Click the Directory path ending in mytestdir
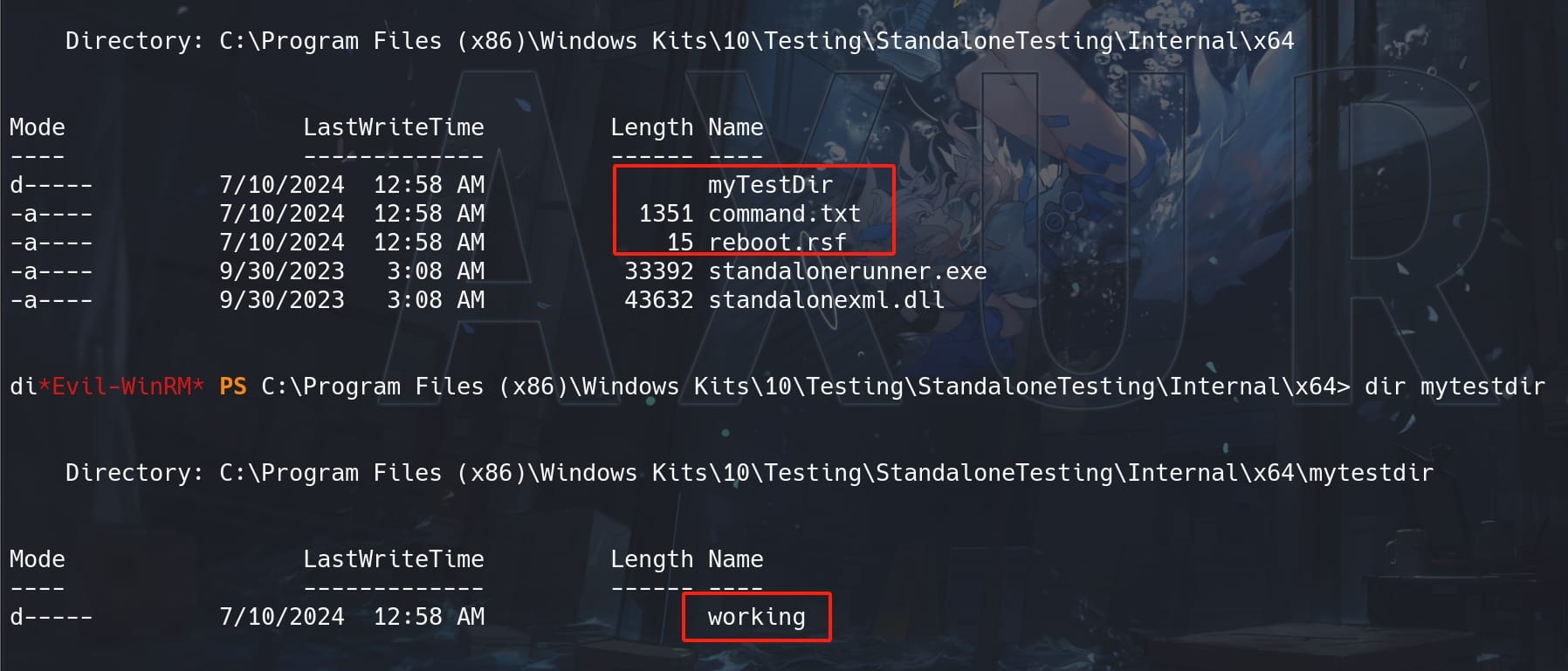Image resolution: width=1568 pixels, height=671 pixels. (x=826, y=473)
